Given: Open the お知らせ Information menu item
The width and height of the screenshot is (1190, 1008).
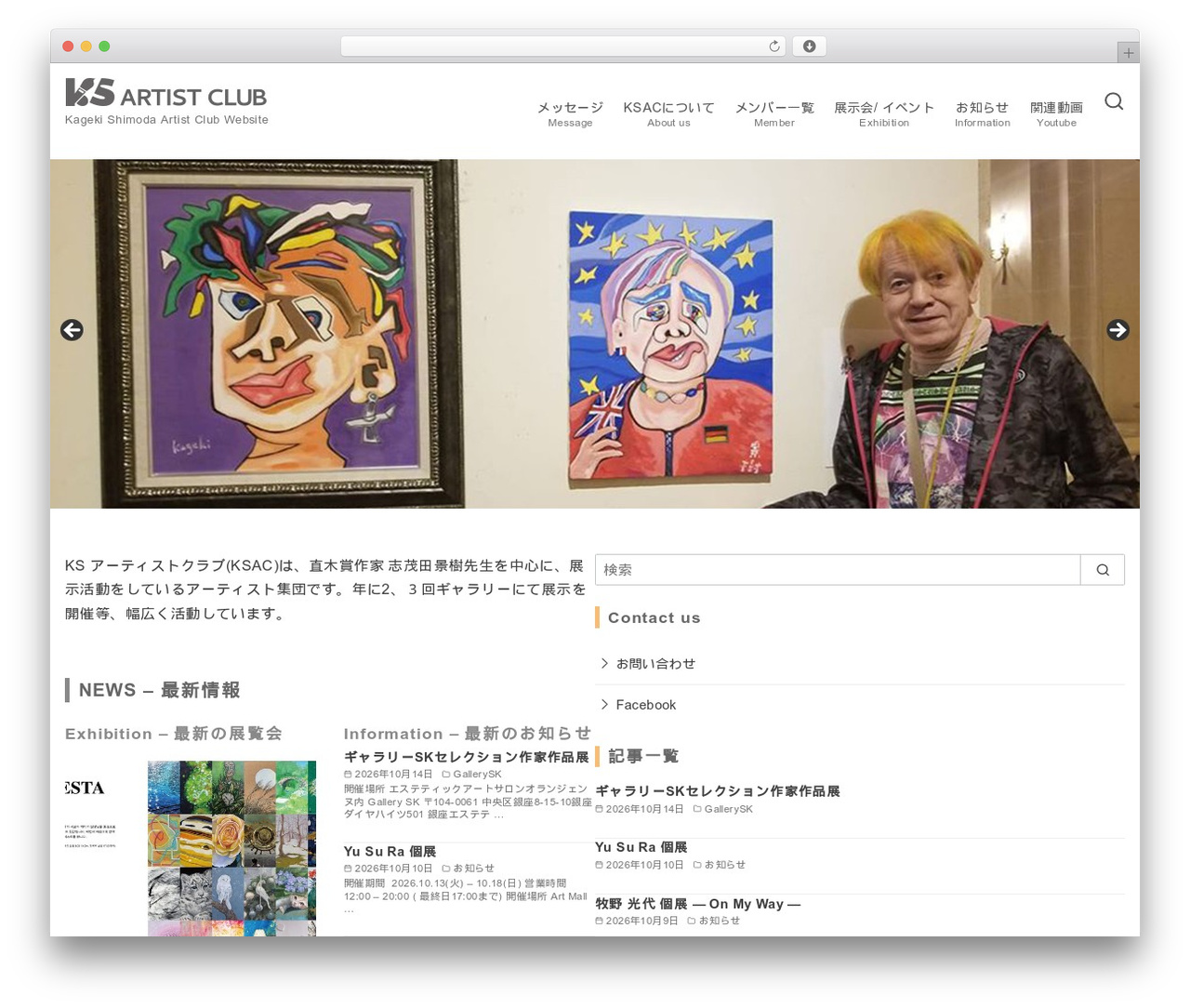Looking at the screenshot, I should (982, 113).
